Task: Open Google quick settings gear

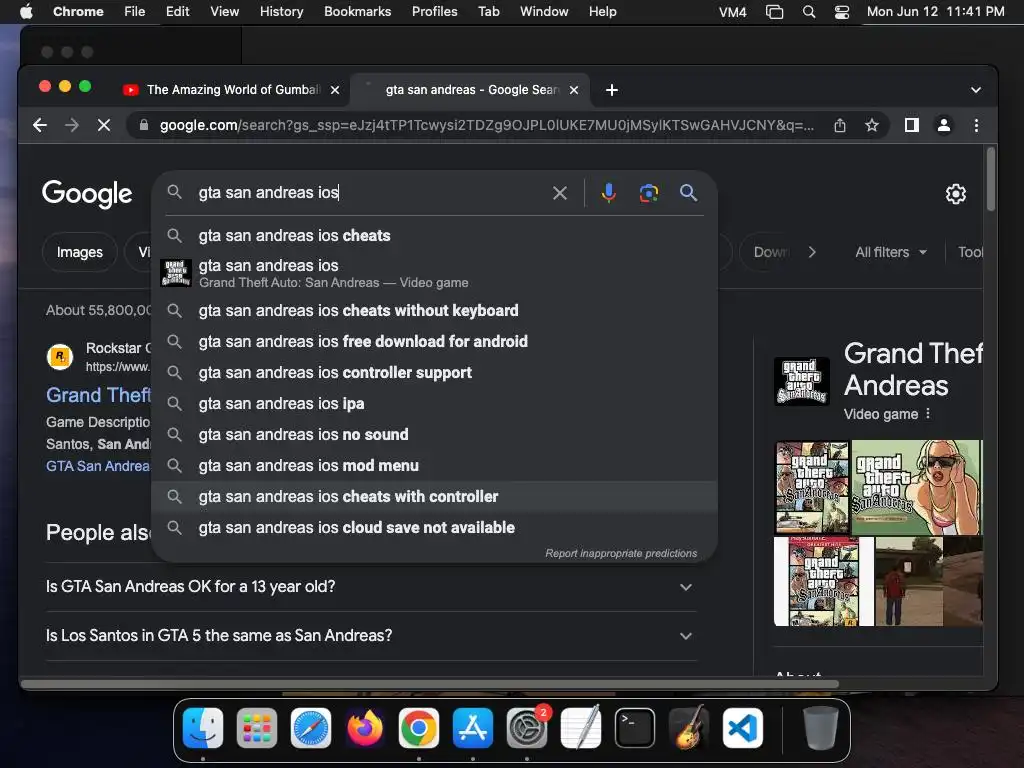Action: tap(955, 194)
